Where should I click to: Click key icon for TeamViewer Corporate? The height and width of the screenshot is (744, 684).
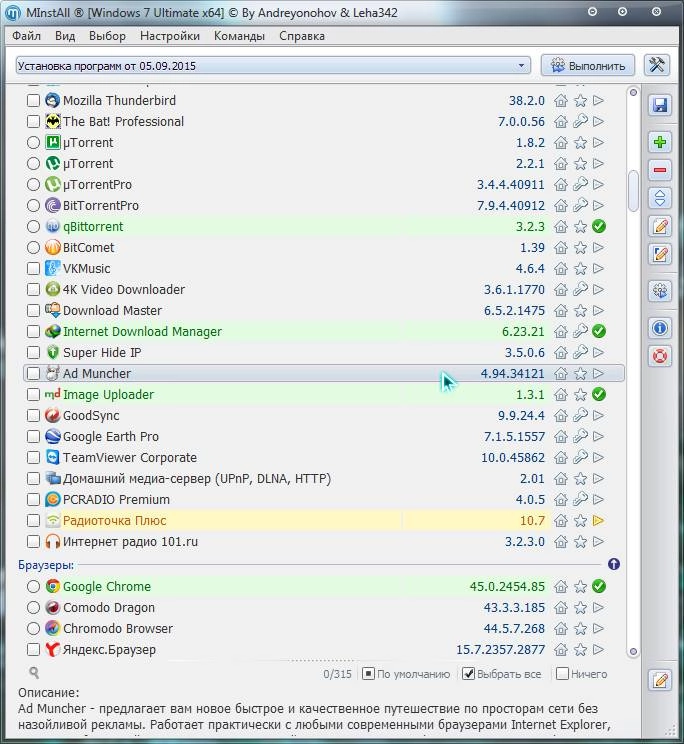coord(580,457)
